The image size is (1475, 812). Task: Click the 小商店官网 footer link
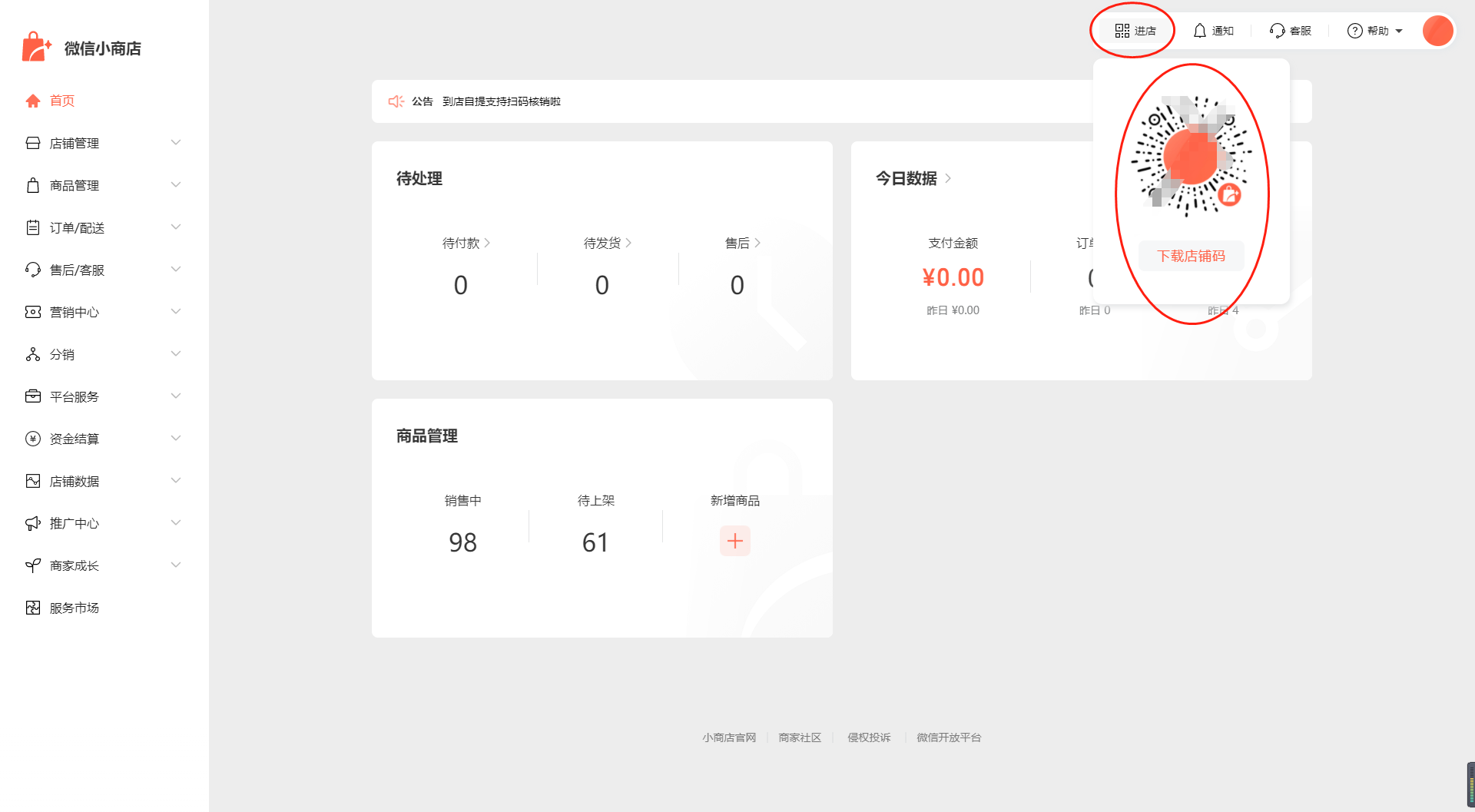tap(729, 737)
